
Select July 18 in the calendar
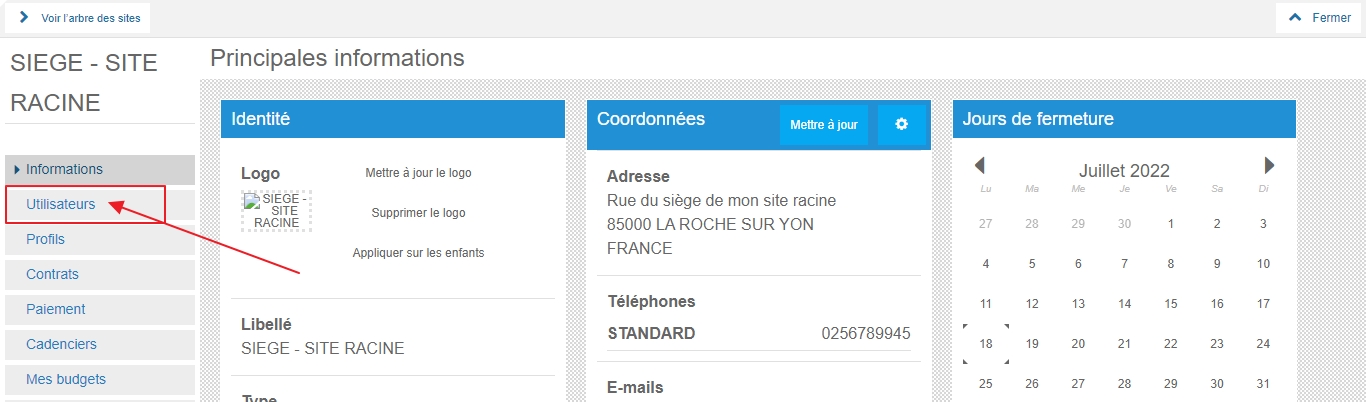pyautogui.click(x=986, y=344)
